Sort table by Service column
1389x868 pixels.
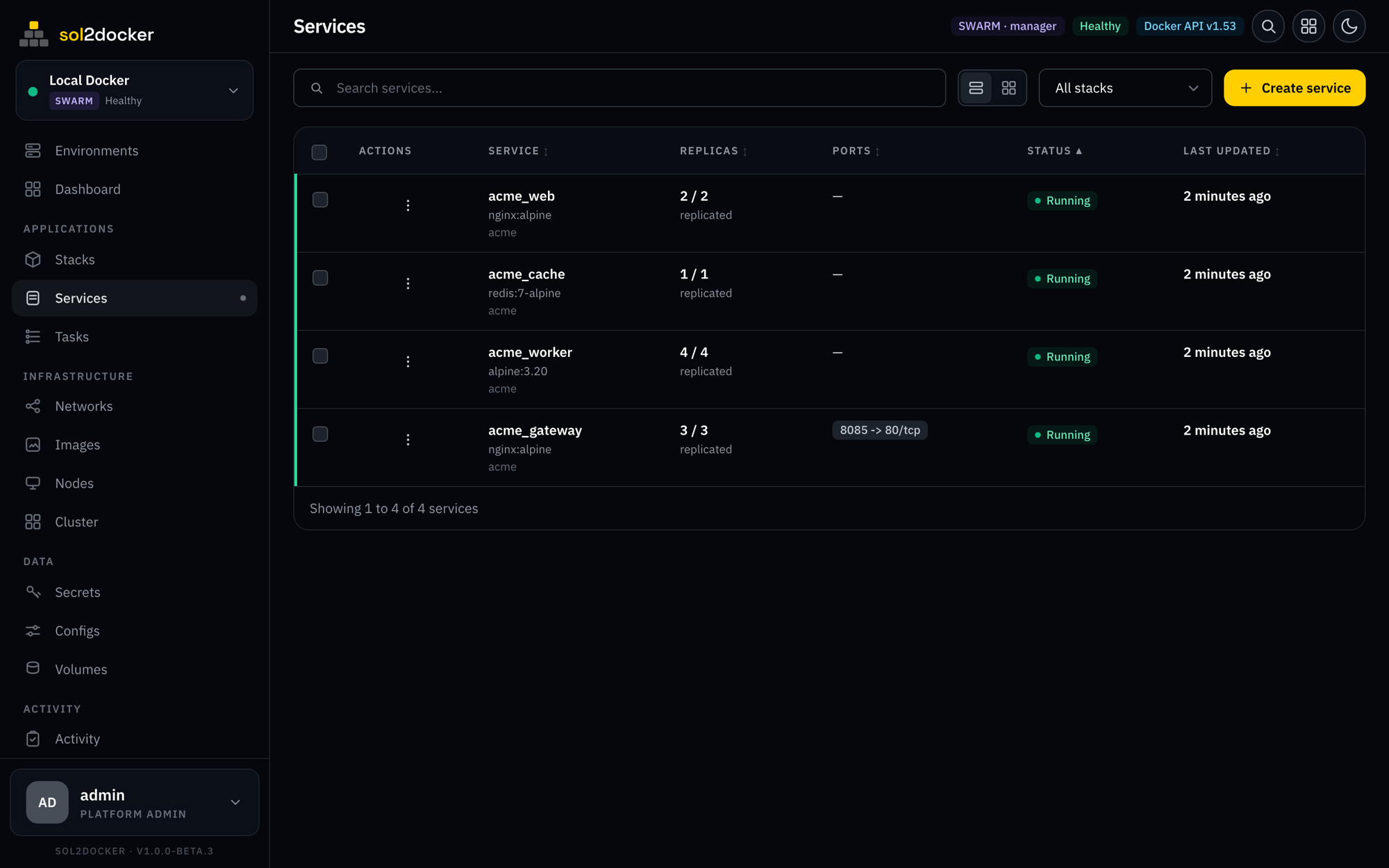[x=518, y=151]
